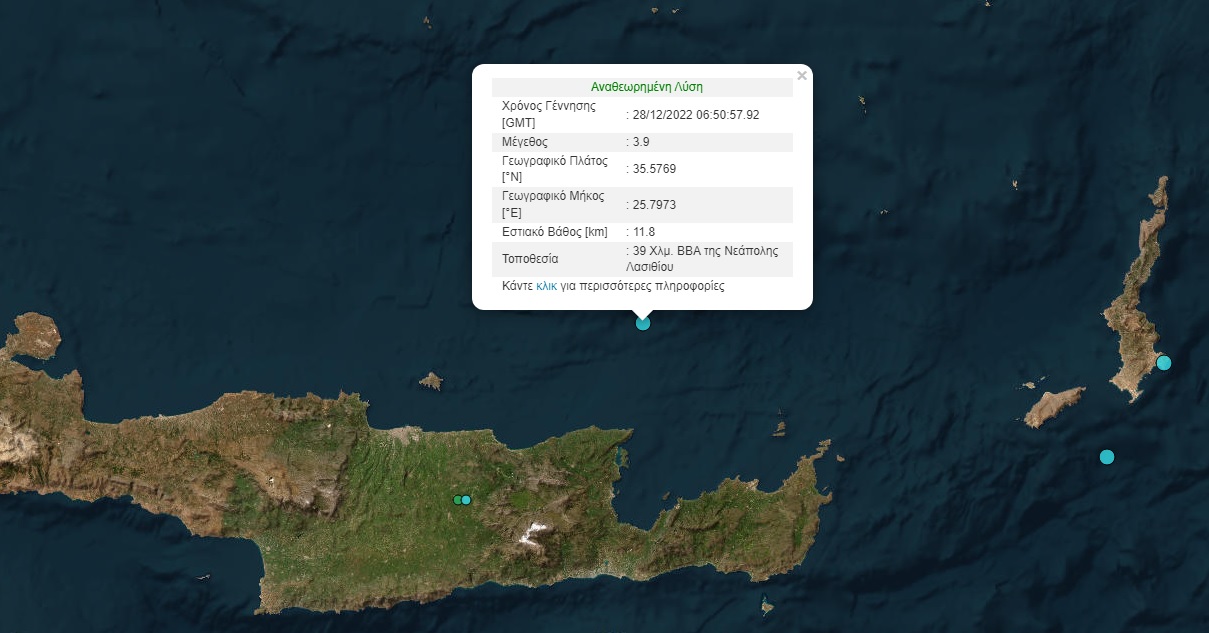Follow the 'κλικ' link for more information
Screen dimensions: 1209x633
click(546, 286)
